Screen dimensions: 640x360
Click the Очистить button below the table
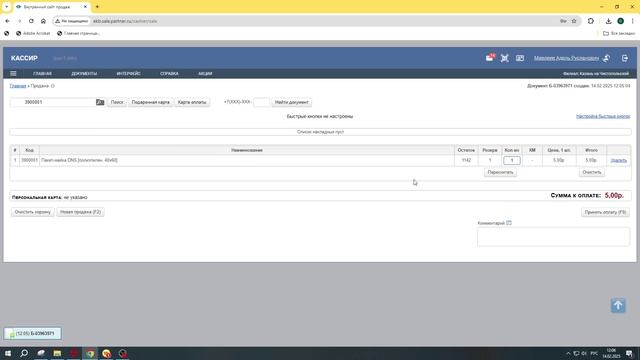(591, 172)
